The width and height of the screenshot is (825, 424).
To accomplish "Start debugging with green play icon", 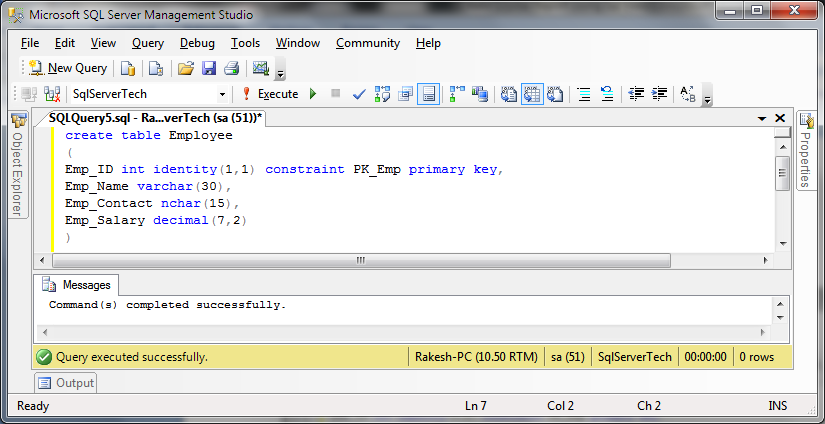I will coord(313,94).
